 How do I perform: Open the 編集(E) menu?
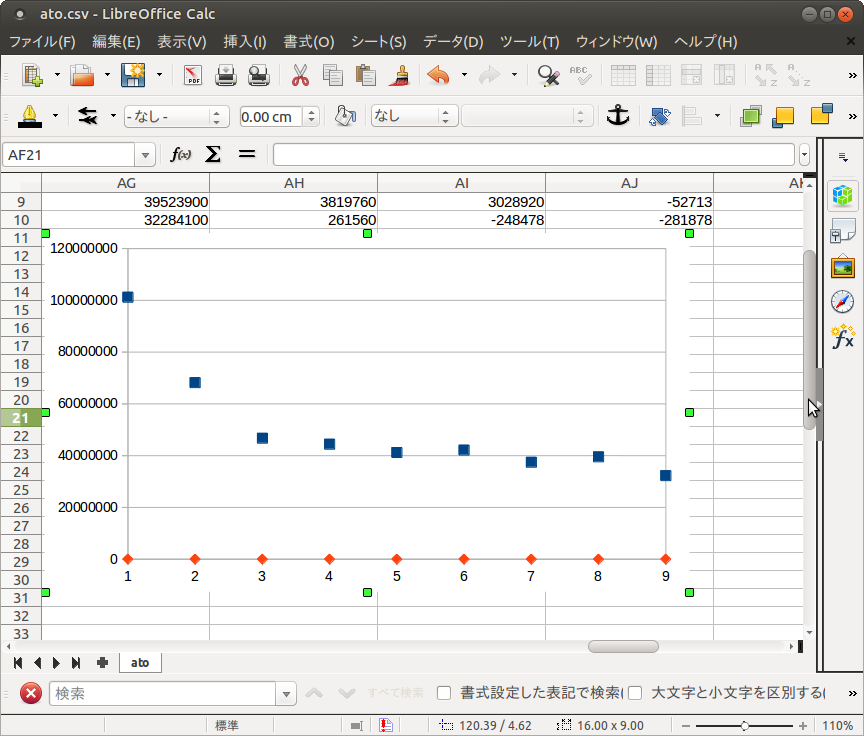116,42
